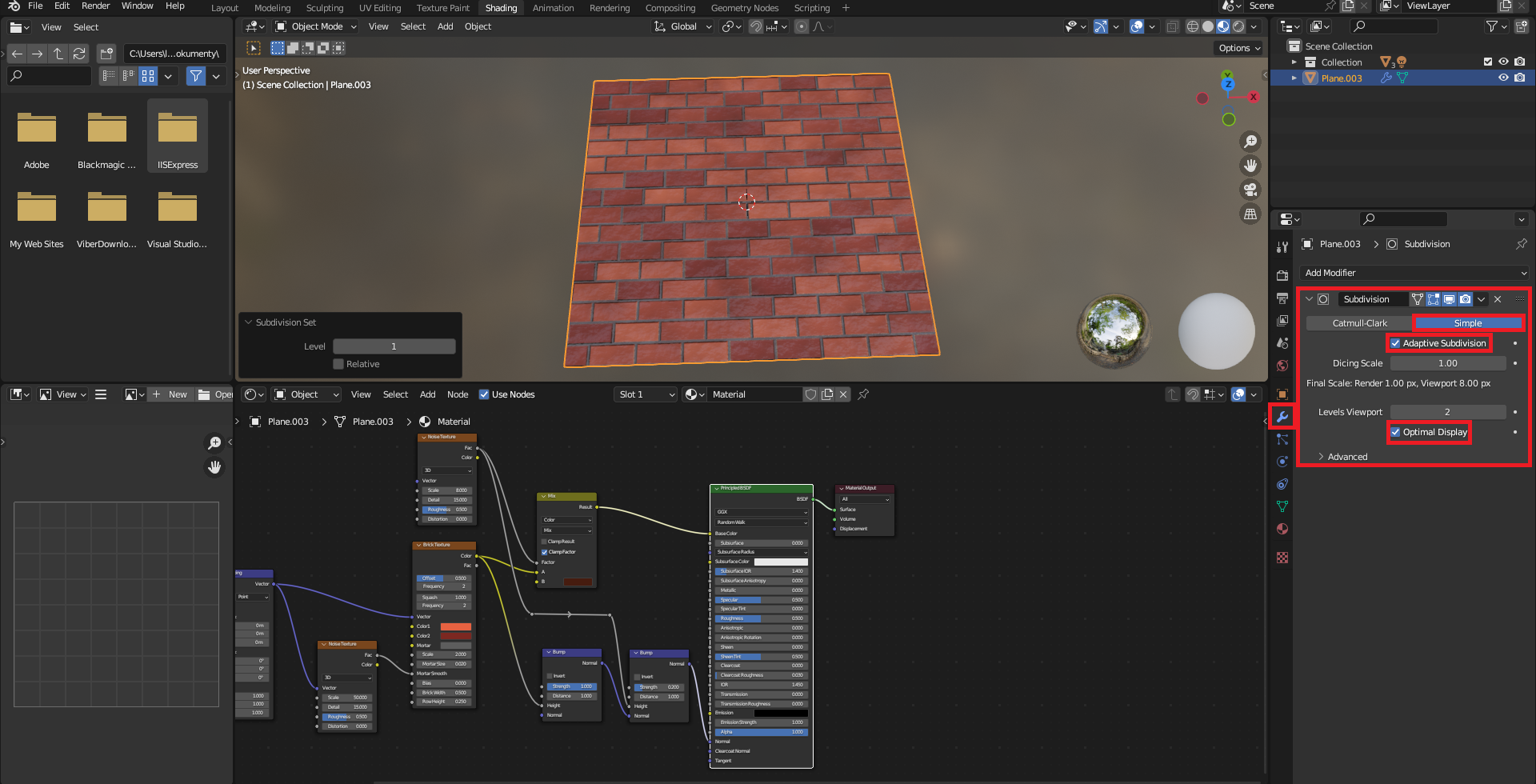Uncheck the Optimal Display option
Screen dimensions: 1536x784
[x=1395, y=432]
